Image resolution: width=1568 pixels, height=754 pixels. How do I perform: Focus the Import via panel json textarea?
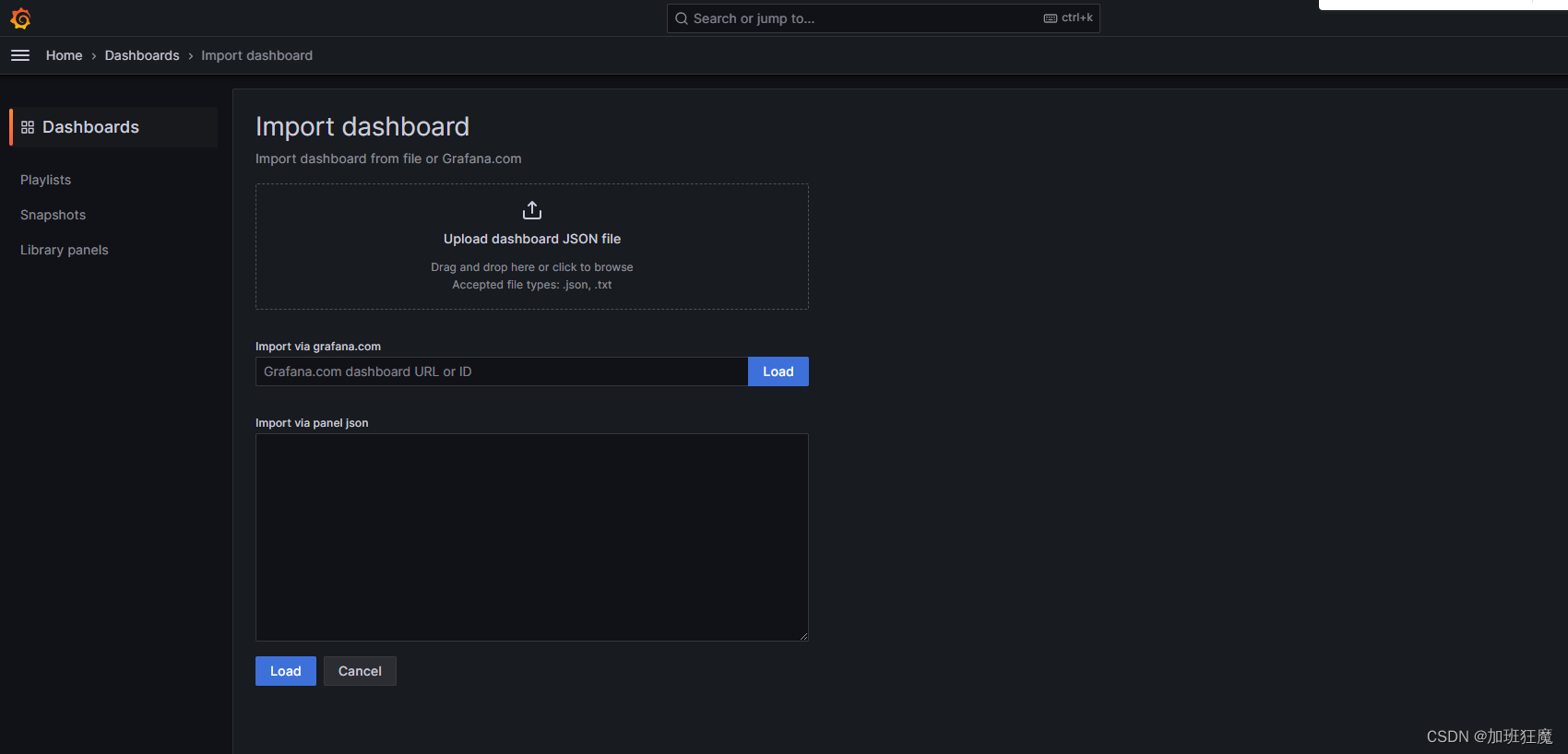tap(532, 537)
